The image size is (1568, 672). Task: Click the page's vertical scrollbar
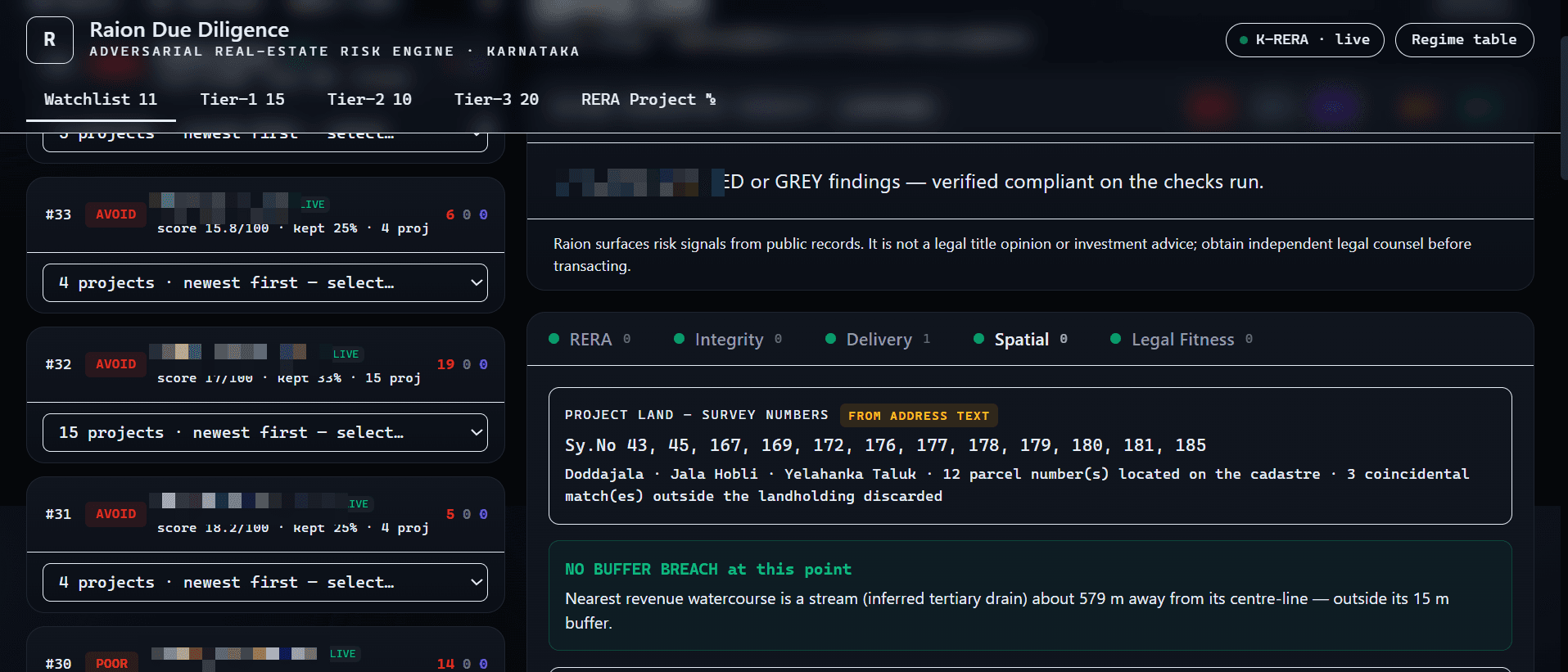point(1564,106)
